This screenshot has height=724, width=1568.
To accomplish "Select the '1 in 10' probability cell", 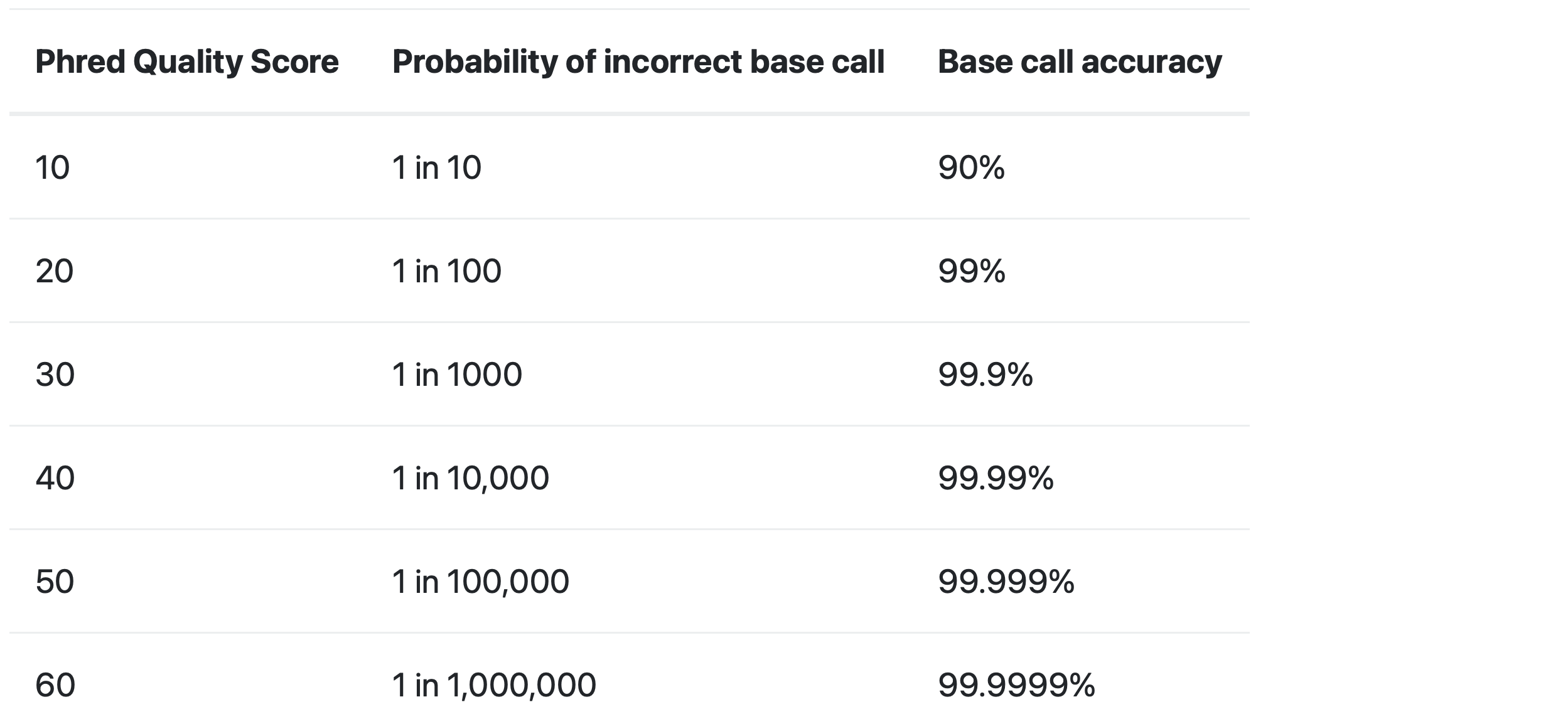I will tap(436, 168).
